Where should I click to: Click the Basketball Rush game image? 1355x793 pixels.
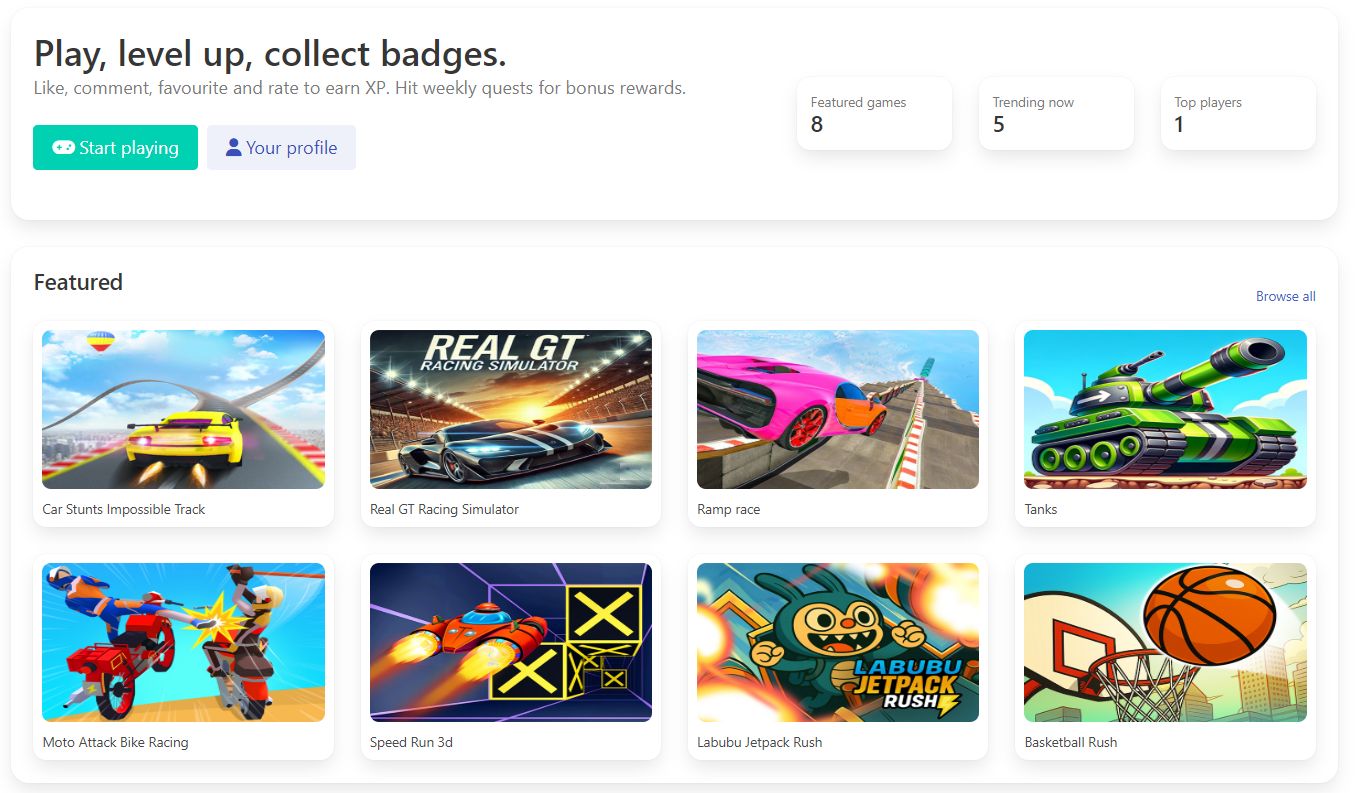click(1165, 642)
